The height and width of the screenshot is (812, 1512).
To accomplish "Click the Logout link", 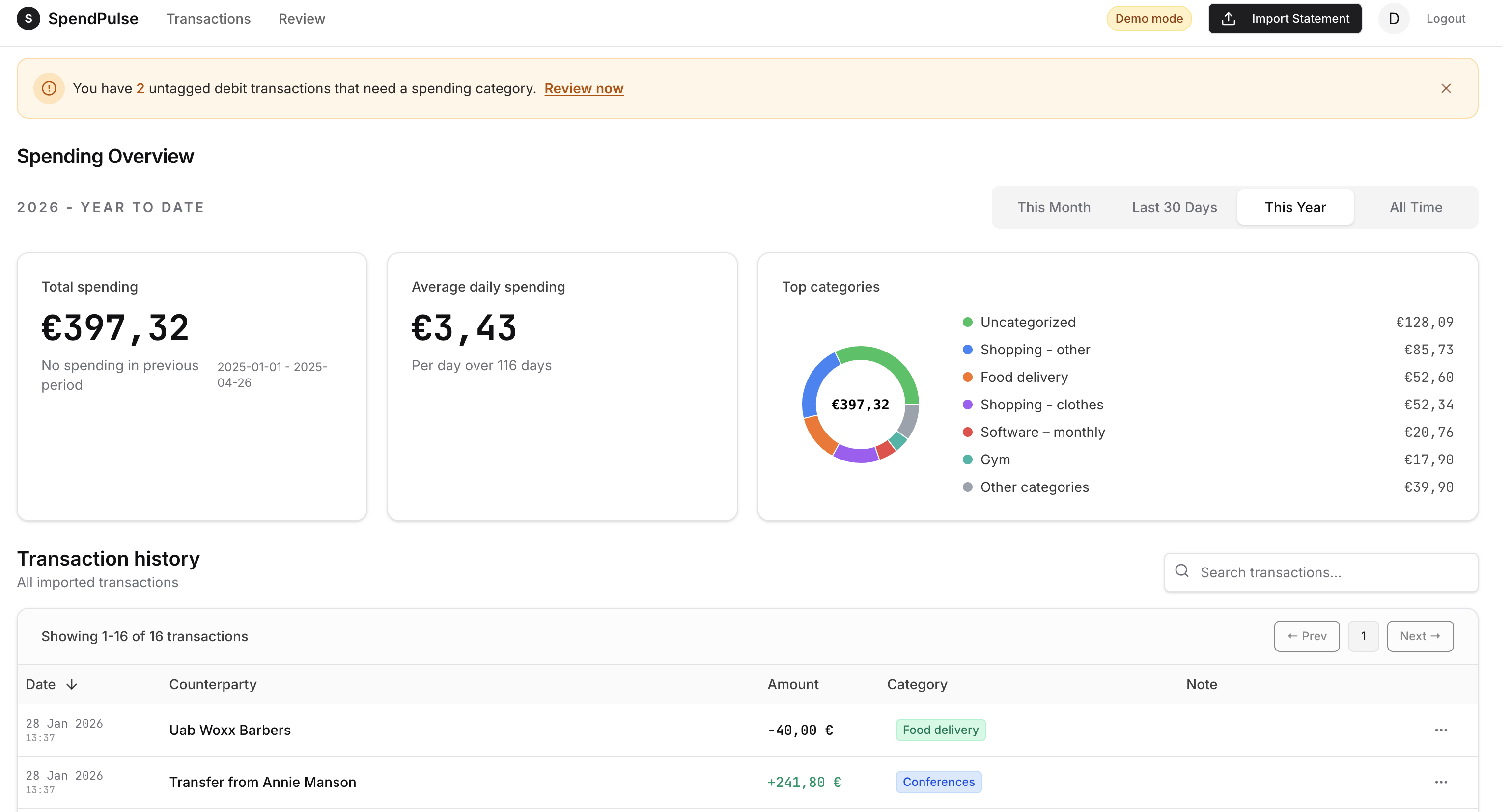I will tap(1446, 19).
